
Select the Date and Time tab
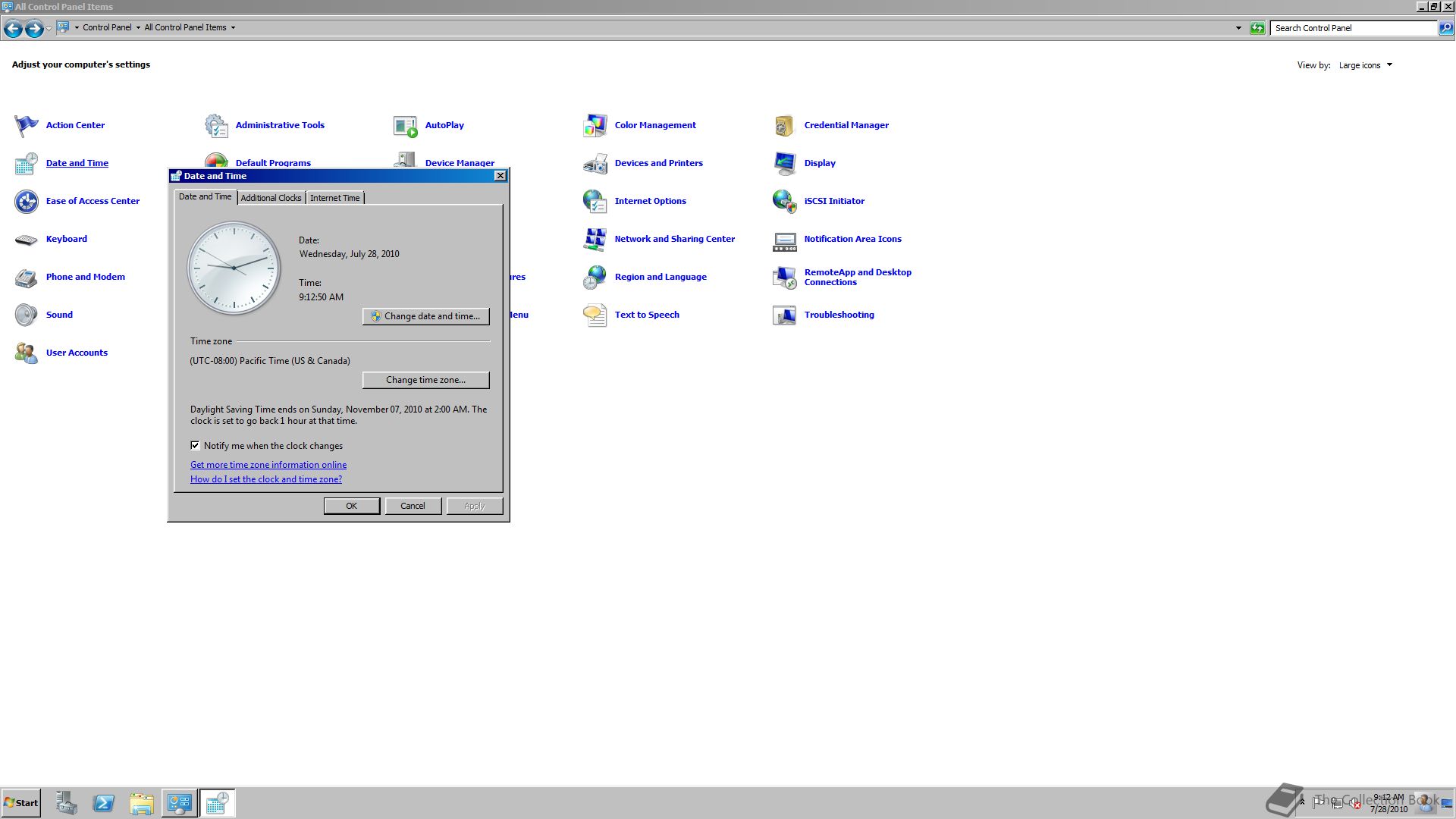205,196
